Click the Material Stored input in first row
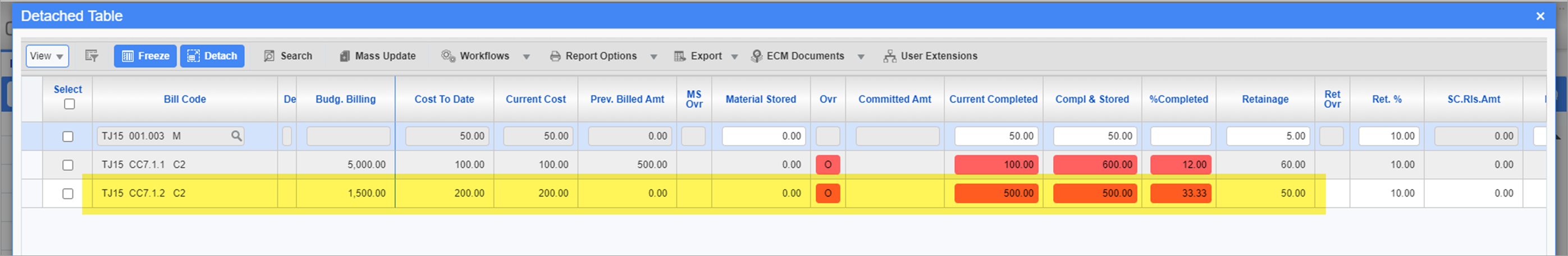This screenshot has height=256, width=1568. pos(764,136)
